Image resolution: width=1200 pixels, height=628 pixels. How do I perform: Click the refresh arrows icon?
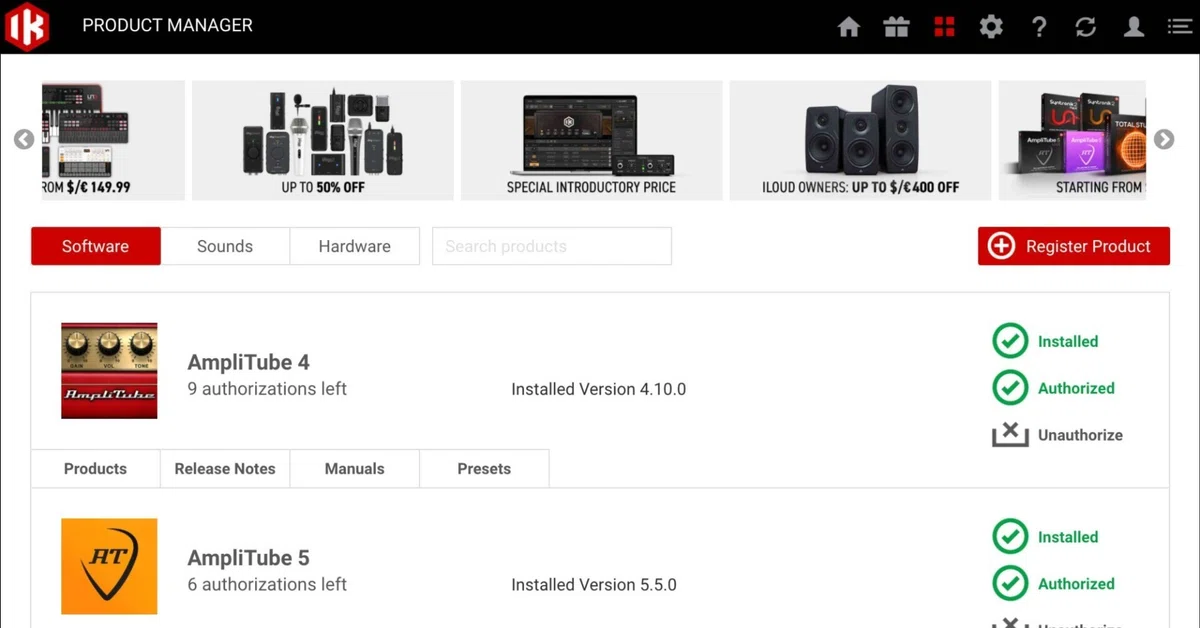point(1086,27)
